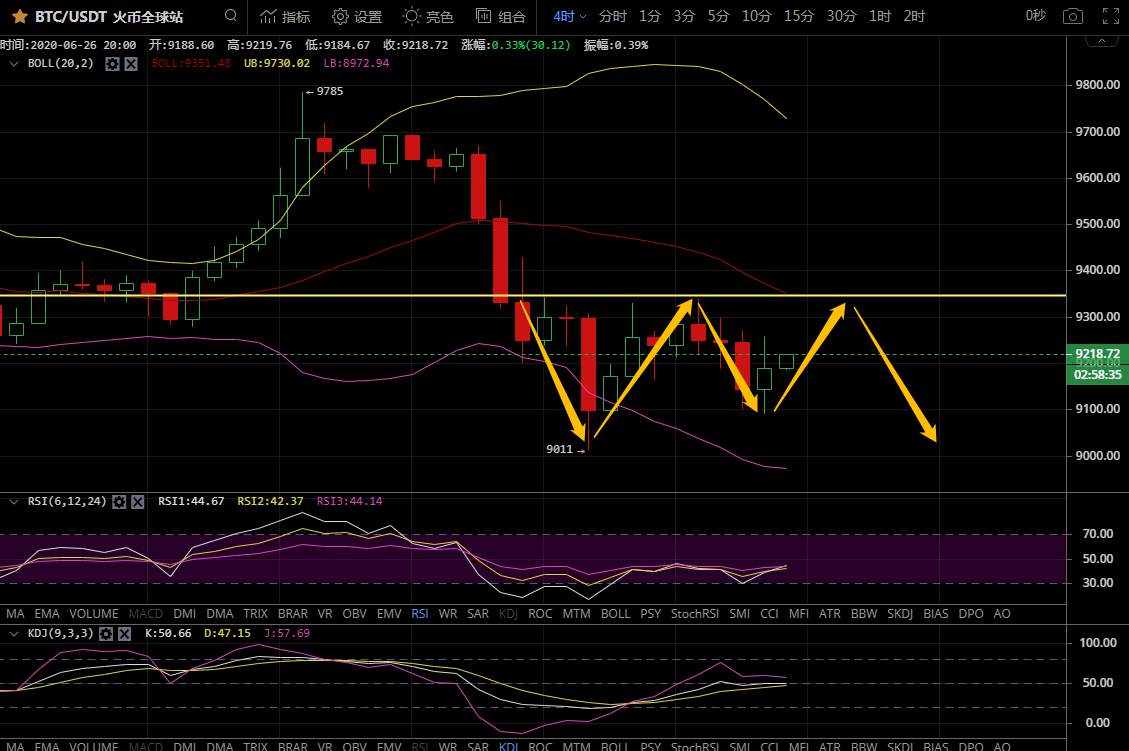The height and width of the screenshot is (751, 1129).
Task: Toggle the 亮色 light theme
Action: [x=428, y=16]
